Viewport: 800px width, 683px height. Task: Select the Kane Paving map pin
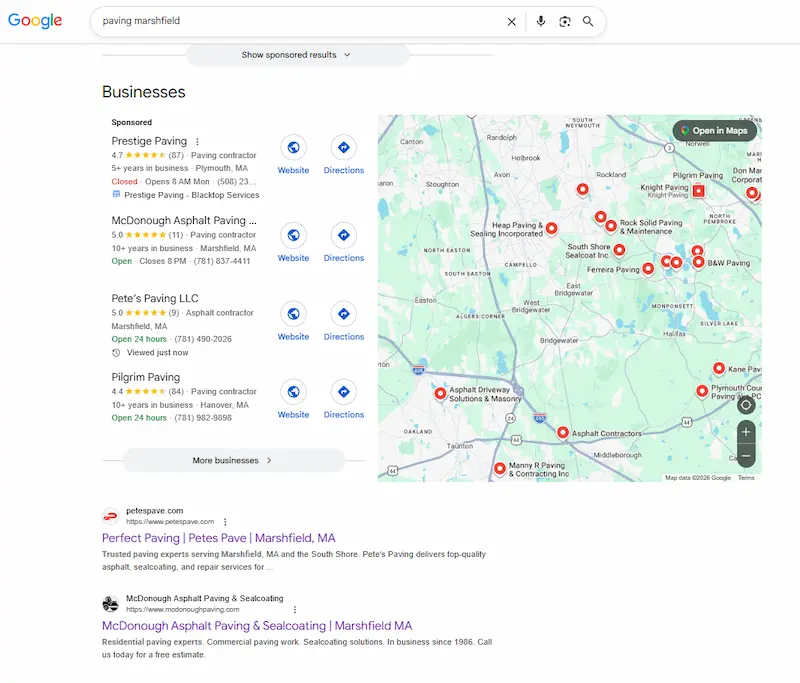click(719, 368)
